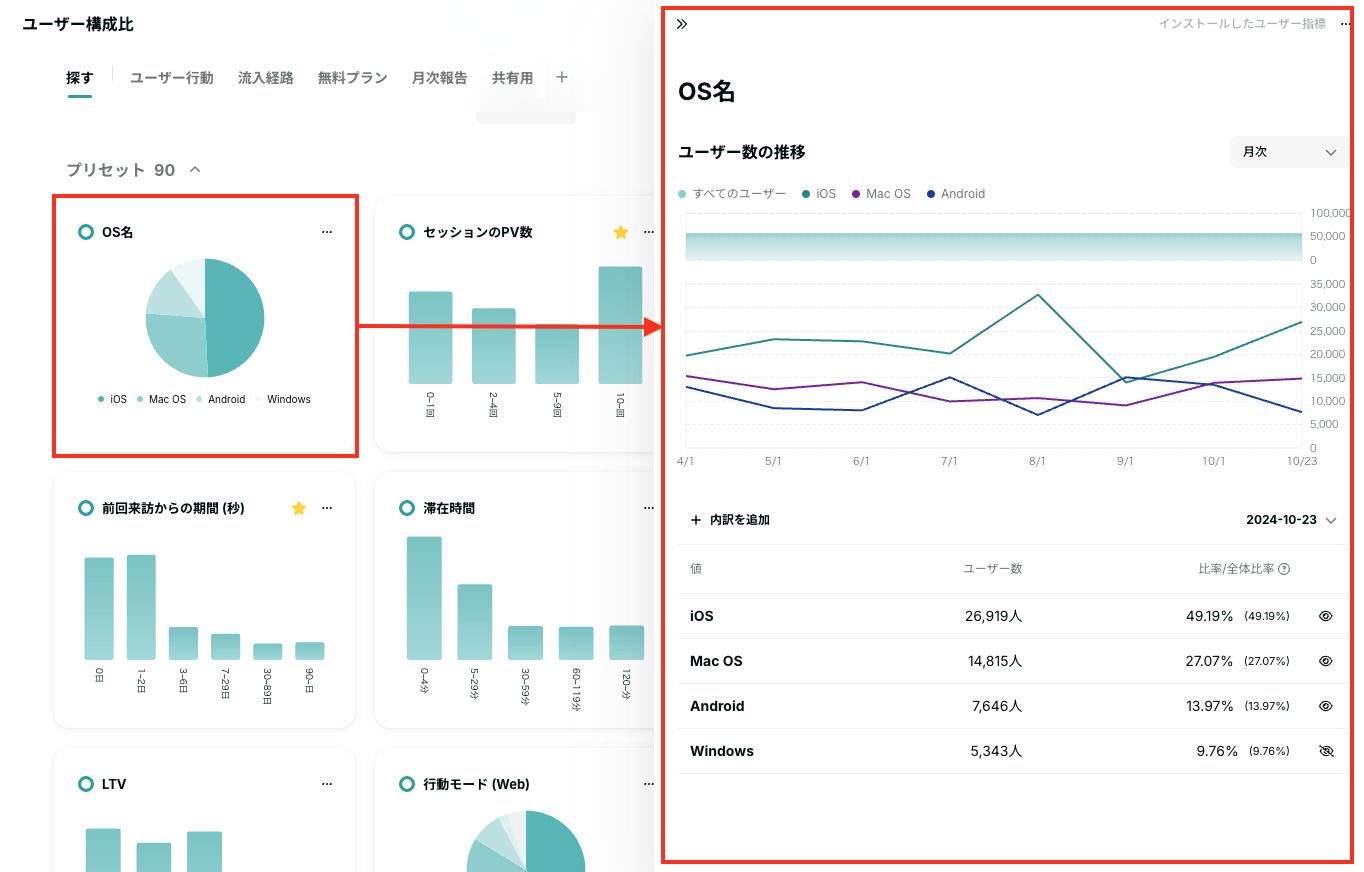Click the circle icon on 行動モード (Web) card
Screen dimensions: 1364x872
pyautogui.click(x=406, y=784)
